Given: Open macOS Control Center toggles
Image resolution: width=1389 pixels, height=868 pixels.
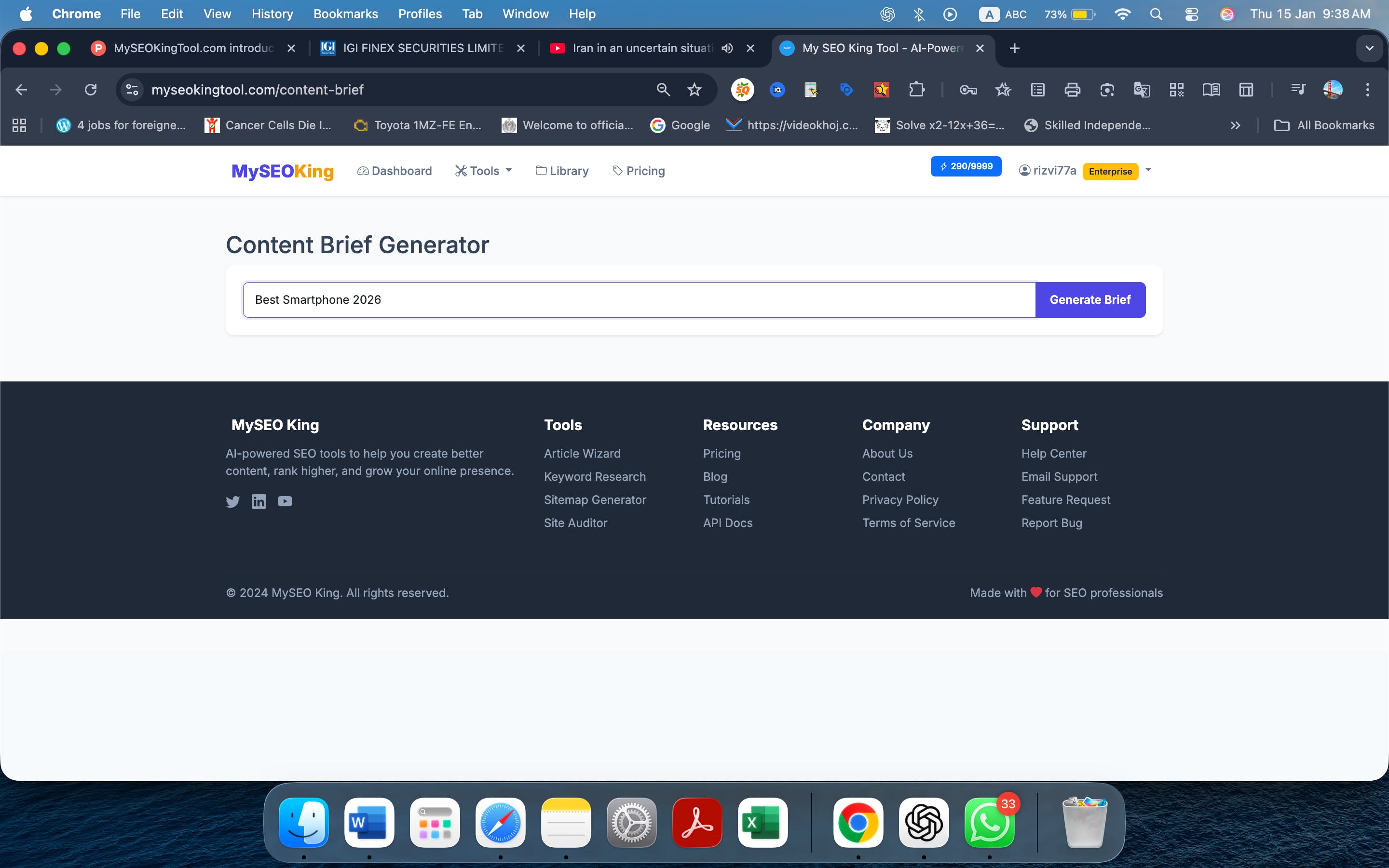Looking at the screenshot, I should tap(1191, 14).
